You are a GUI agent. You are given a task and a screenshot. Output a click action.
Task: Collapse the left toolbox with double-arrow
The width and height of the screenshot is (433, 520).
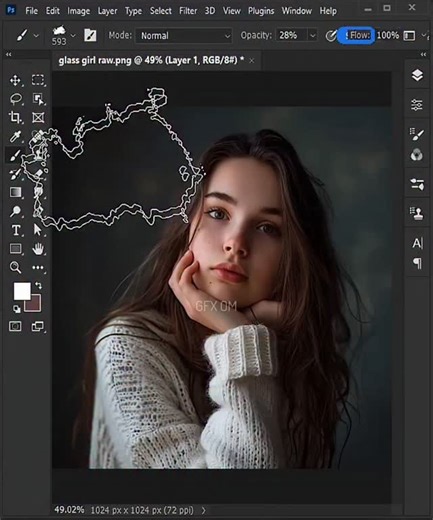point(9,54)
